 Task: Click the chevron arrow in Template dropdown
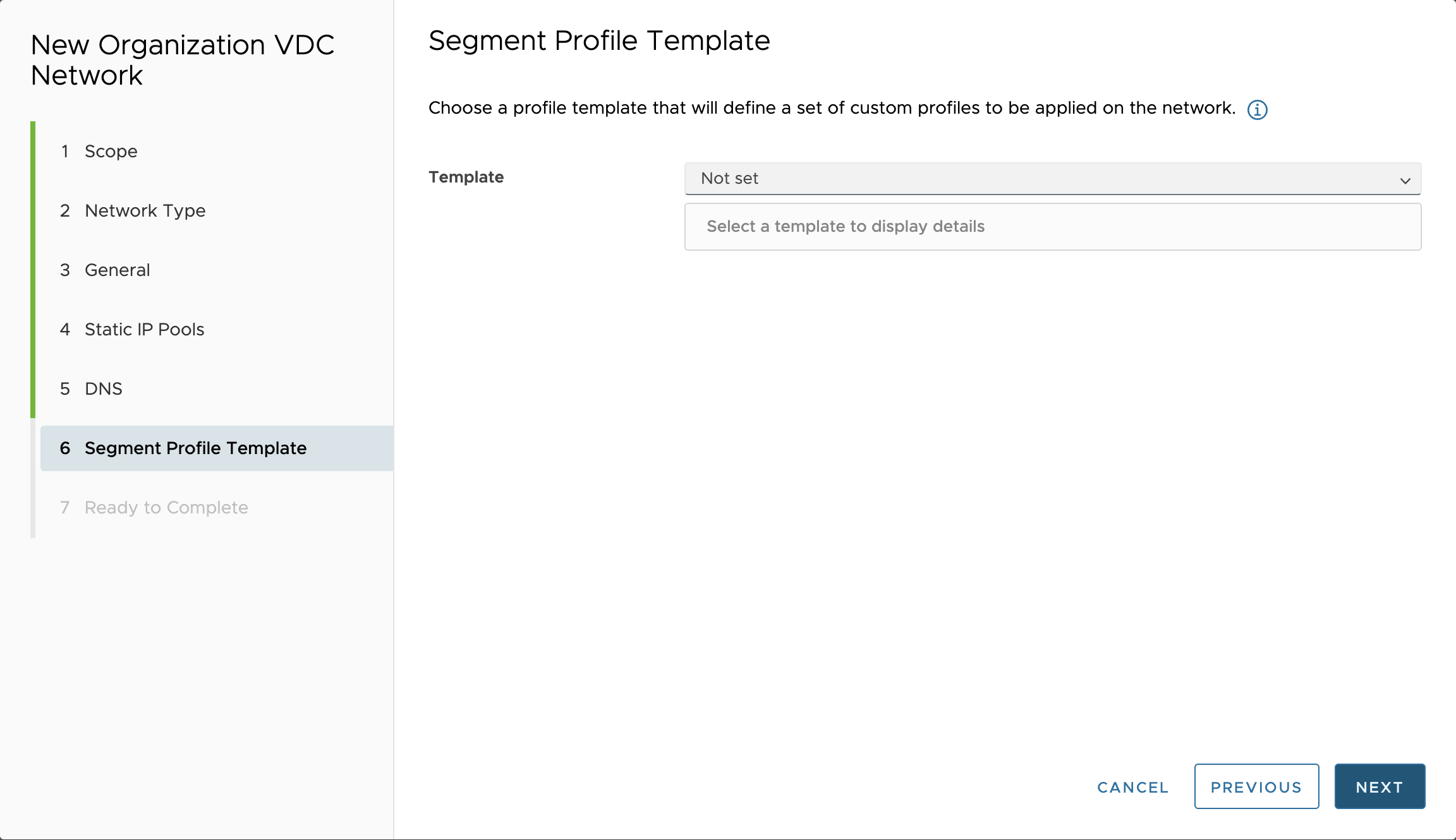pyautogui.click(x=1405, y=181)
